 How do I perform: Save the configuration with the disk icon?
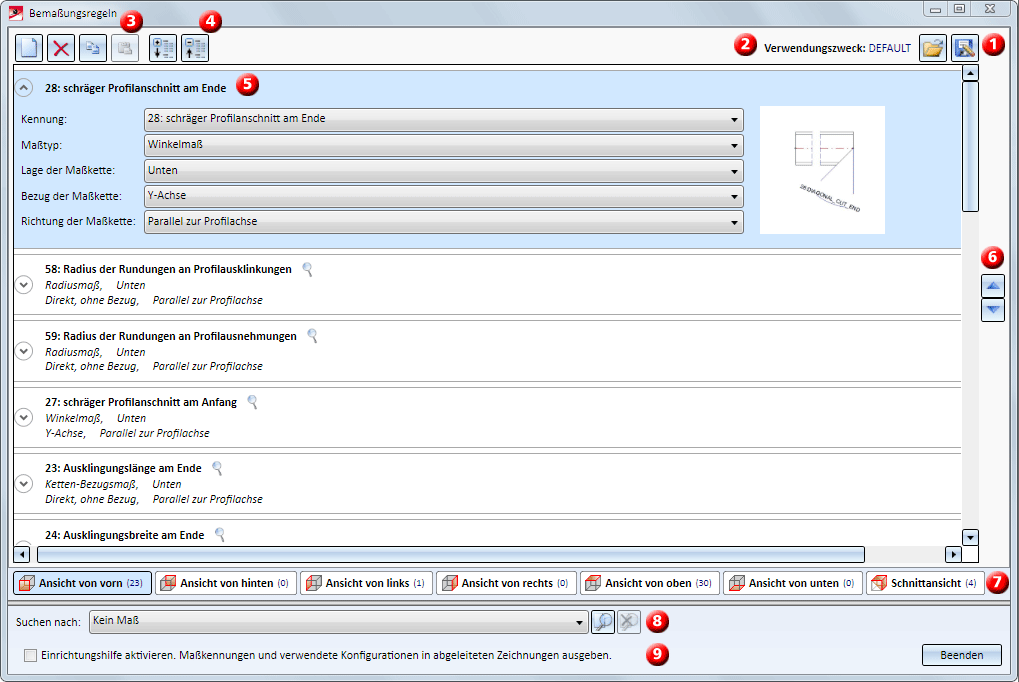tap(965, 48)
